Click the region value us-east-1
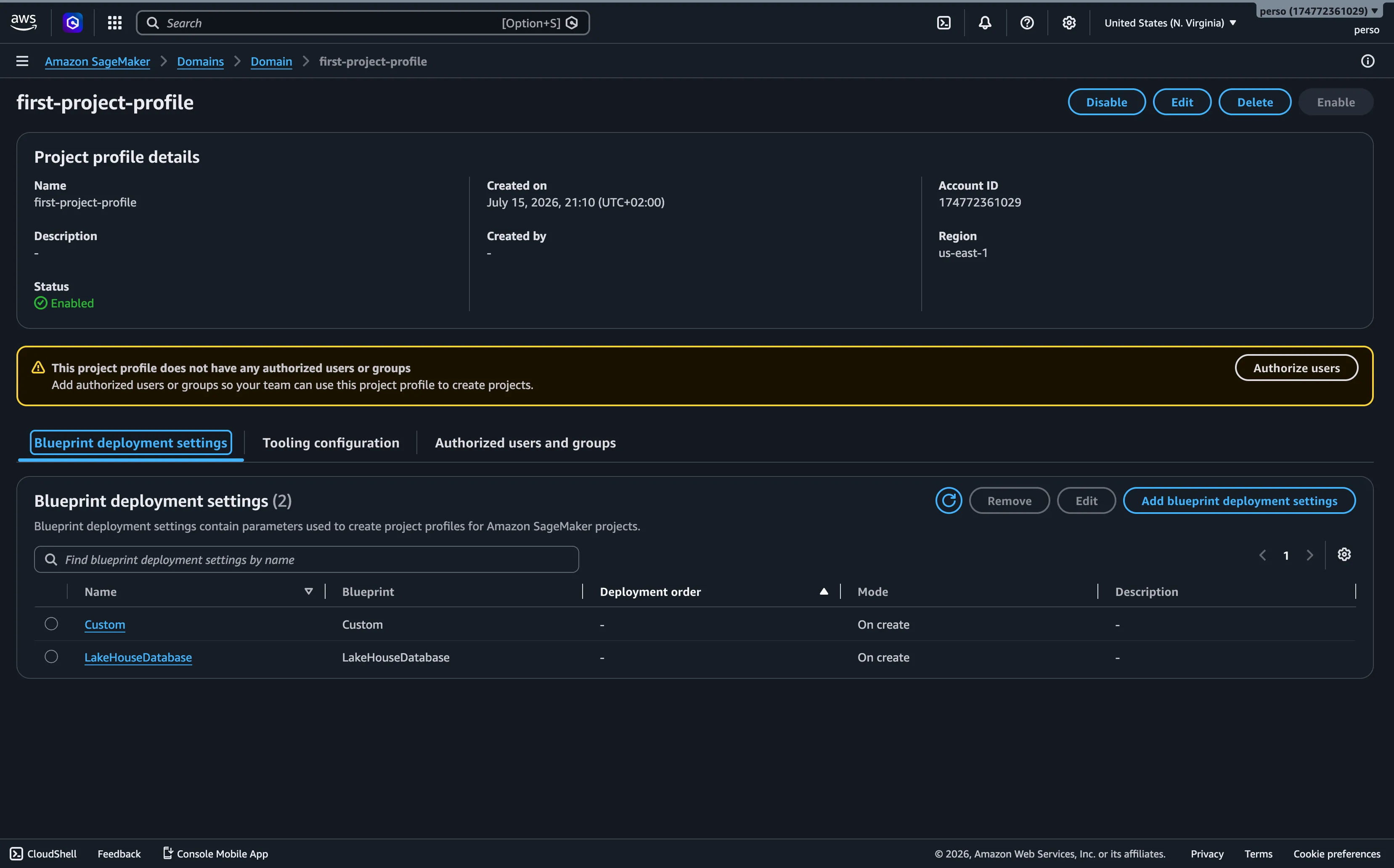The height and width of the screenshot is (868, 1394). pyautogui.click(x=963, y=253)
